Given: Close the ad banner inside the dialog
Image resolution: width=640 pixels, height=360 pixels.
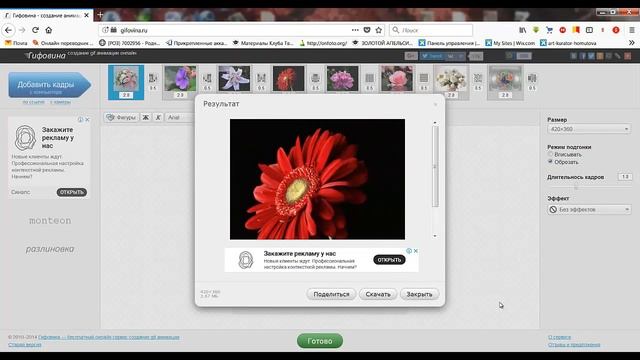Looking at the screenshot, I should pyautogui.click(x=416, y=251).
